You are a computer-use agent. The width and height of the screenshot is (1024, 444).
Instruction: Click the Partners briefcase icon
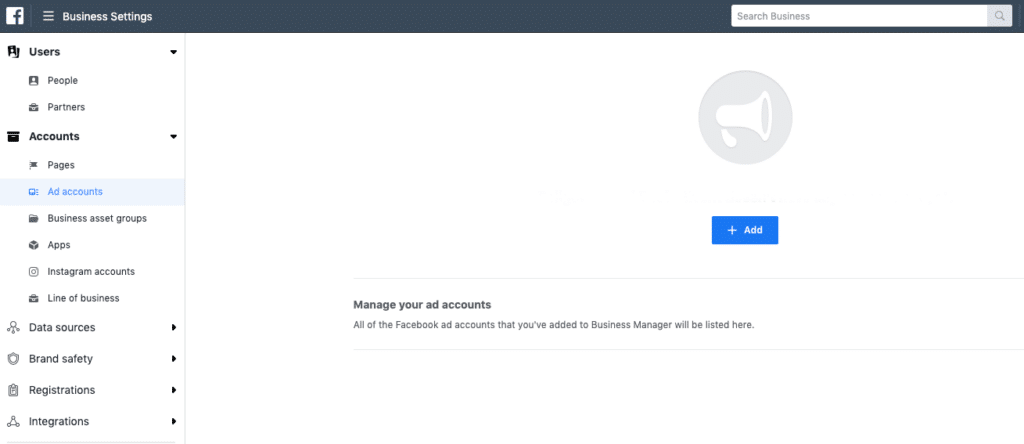[x=34, y=107]
